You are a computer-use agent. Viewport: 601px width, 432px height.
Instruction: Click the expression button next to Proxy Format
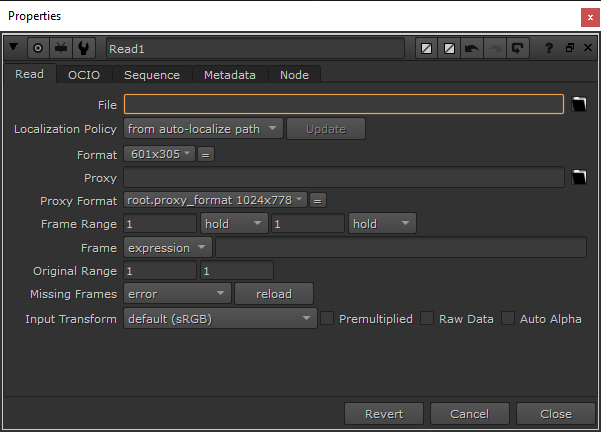(318, 200)
